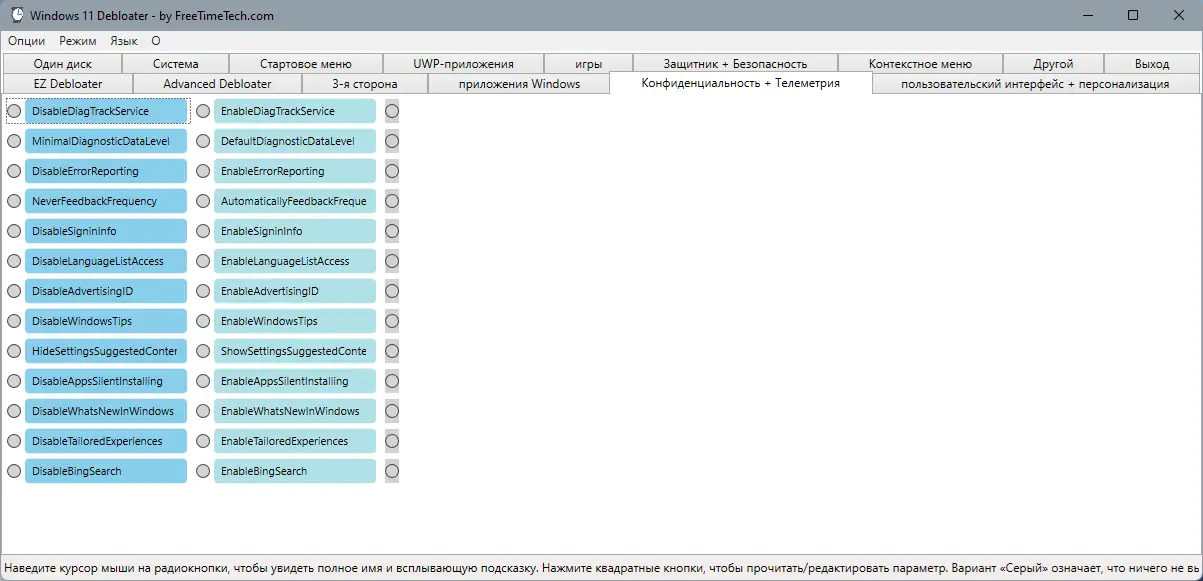
Task: Open the Режим menu
Action: 78,41
